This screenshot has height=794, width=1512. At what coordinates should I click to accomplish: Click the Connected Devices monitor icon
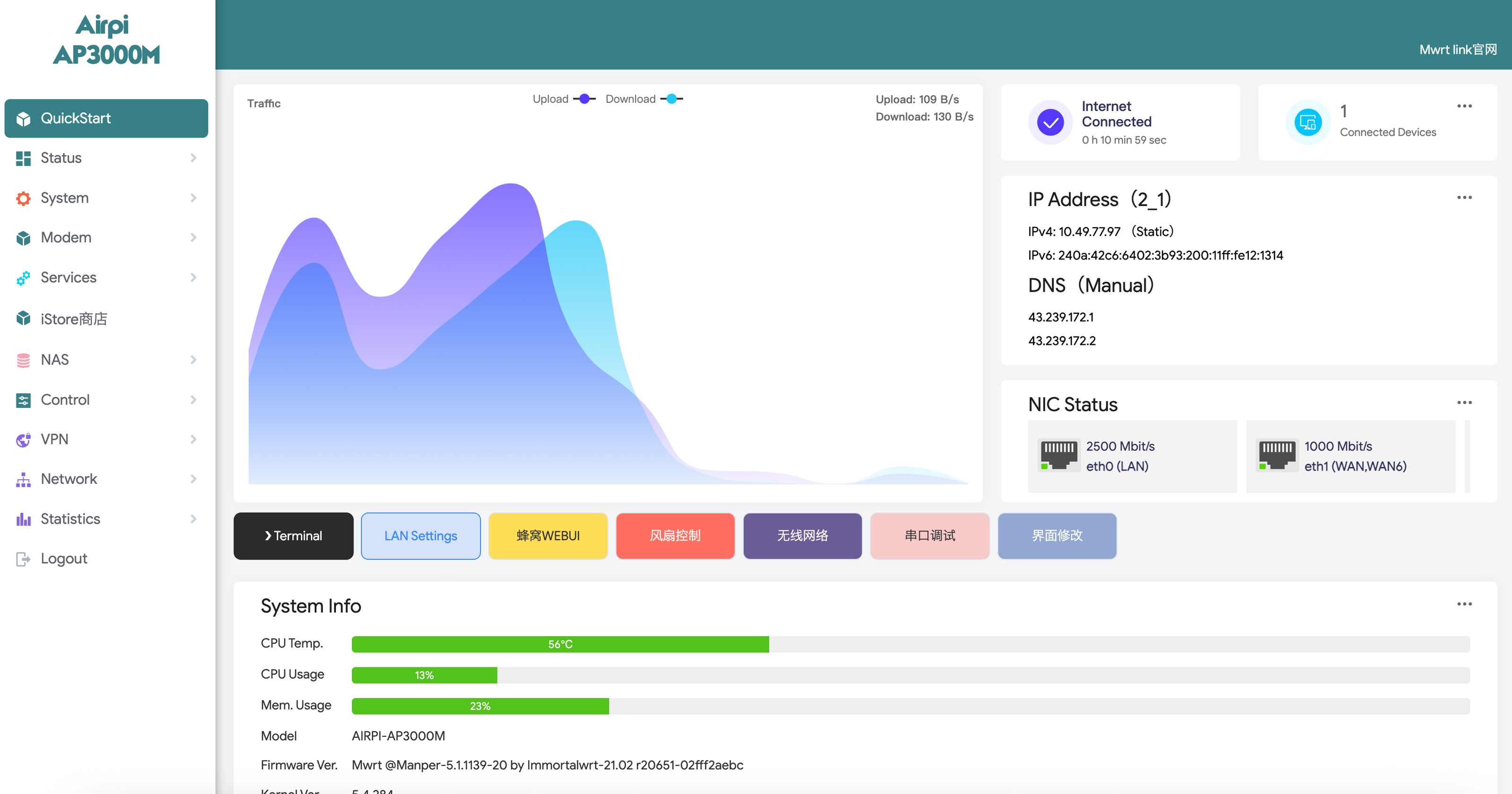point(1308,122)
